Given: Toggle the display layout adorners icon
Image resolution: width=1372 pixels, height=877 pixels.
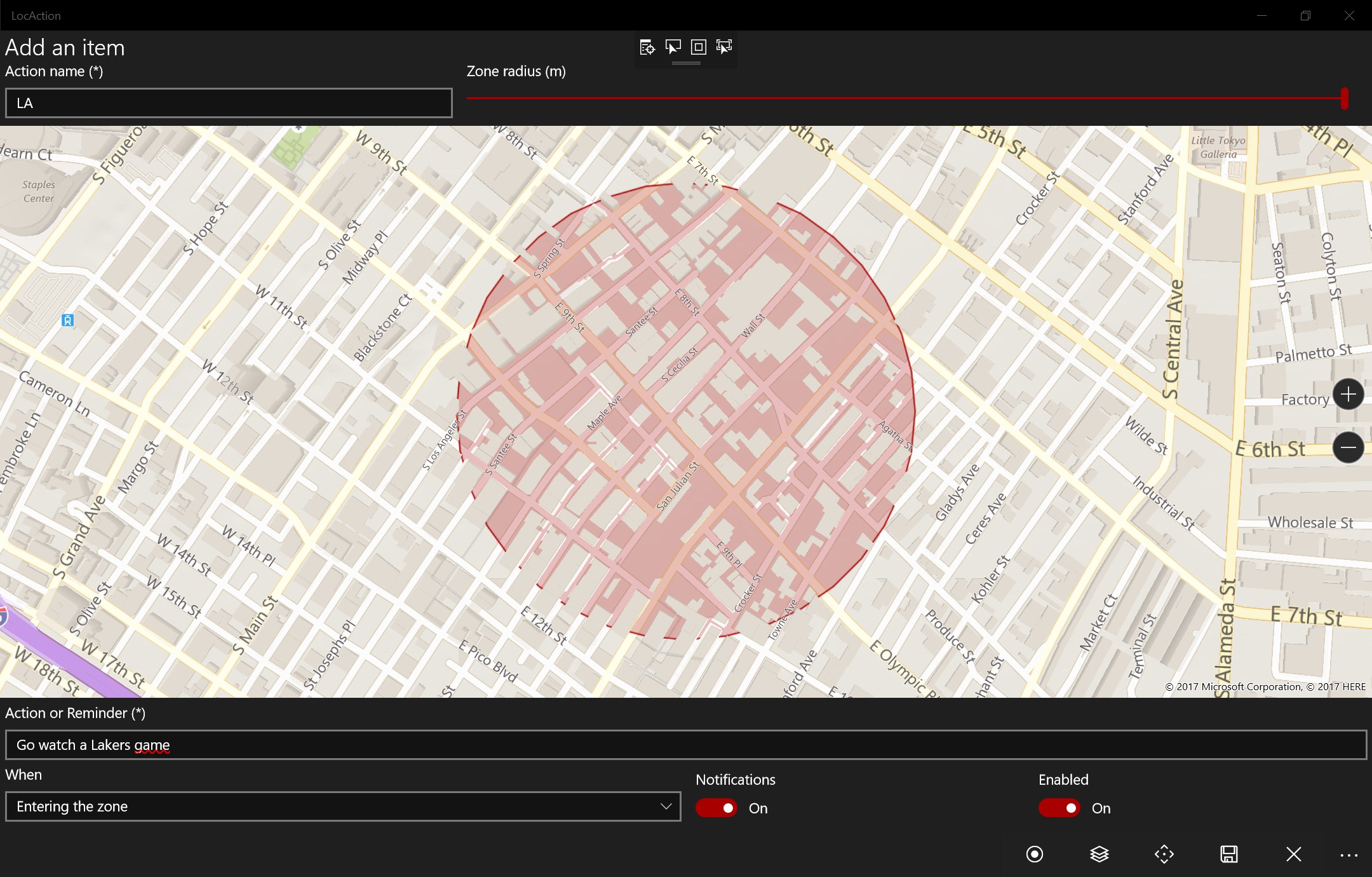Looking at the screenshot, I should pyautogui.click(x=698, y=47).
